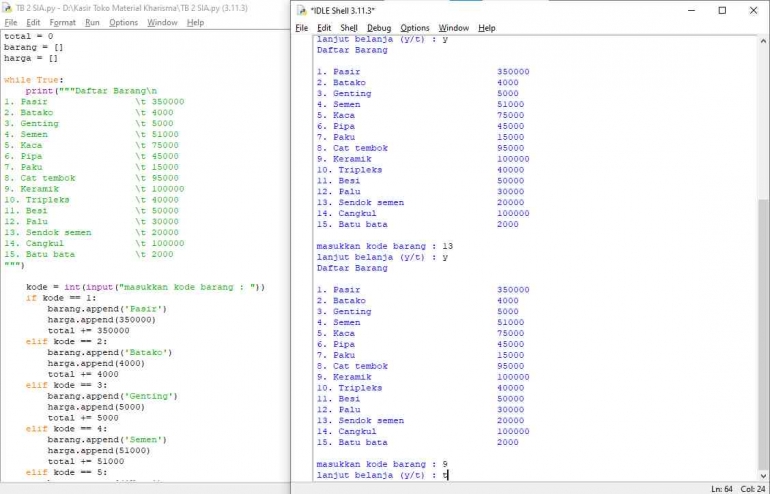Click the editor window title 'TB 2 SIA.py'

132,8
